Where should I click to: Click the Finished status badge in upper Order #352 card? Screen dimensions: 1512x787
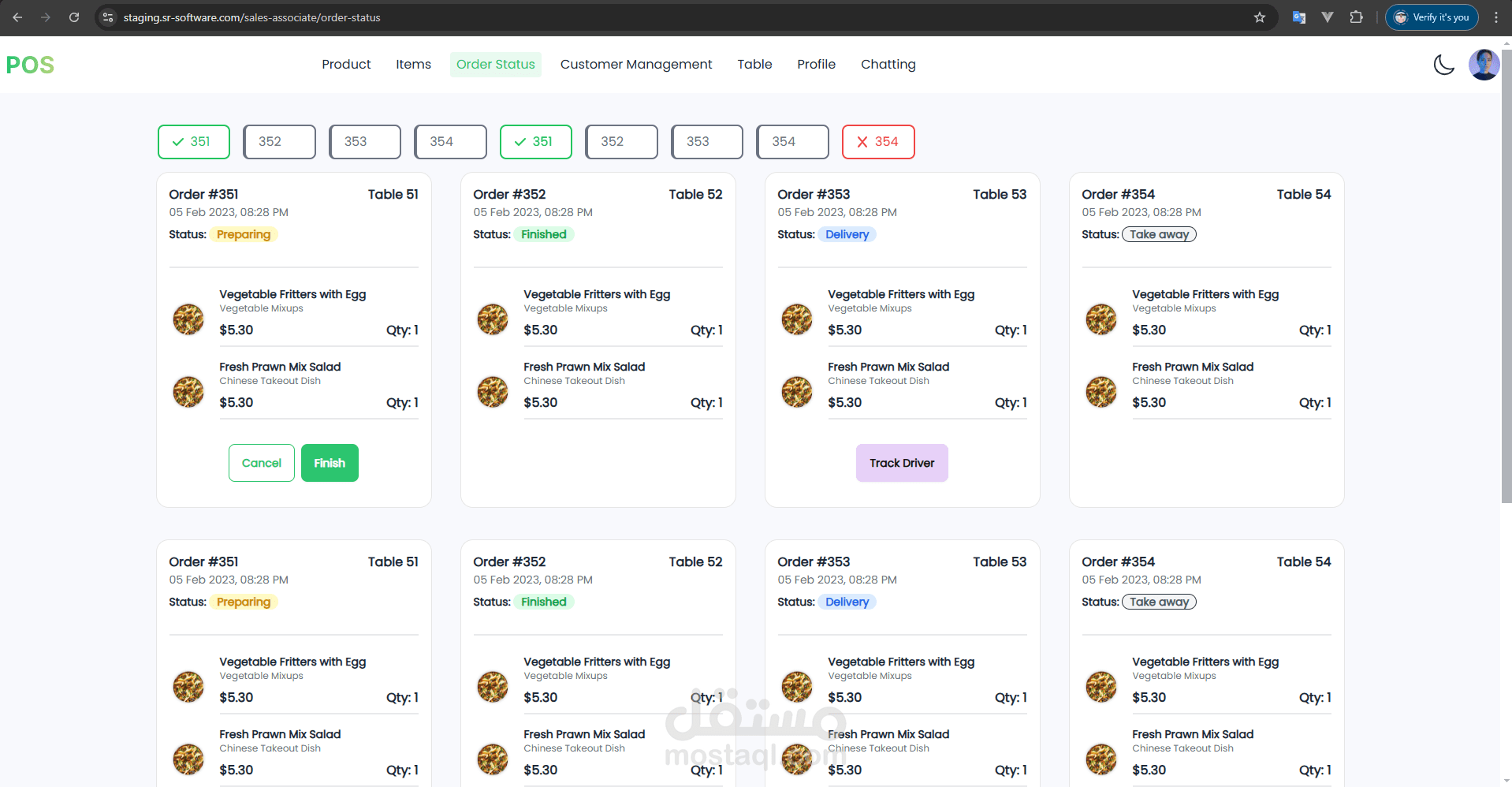click(x=544, y=234)
